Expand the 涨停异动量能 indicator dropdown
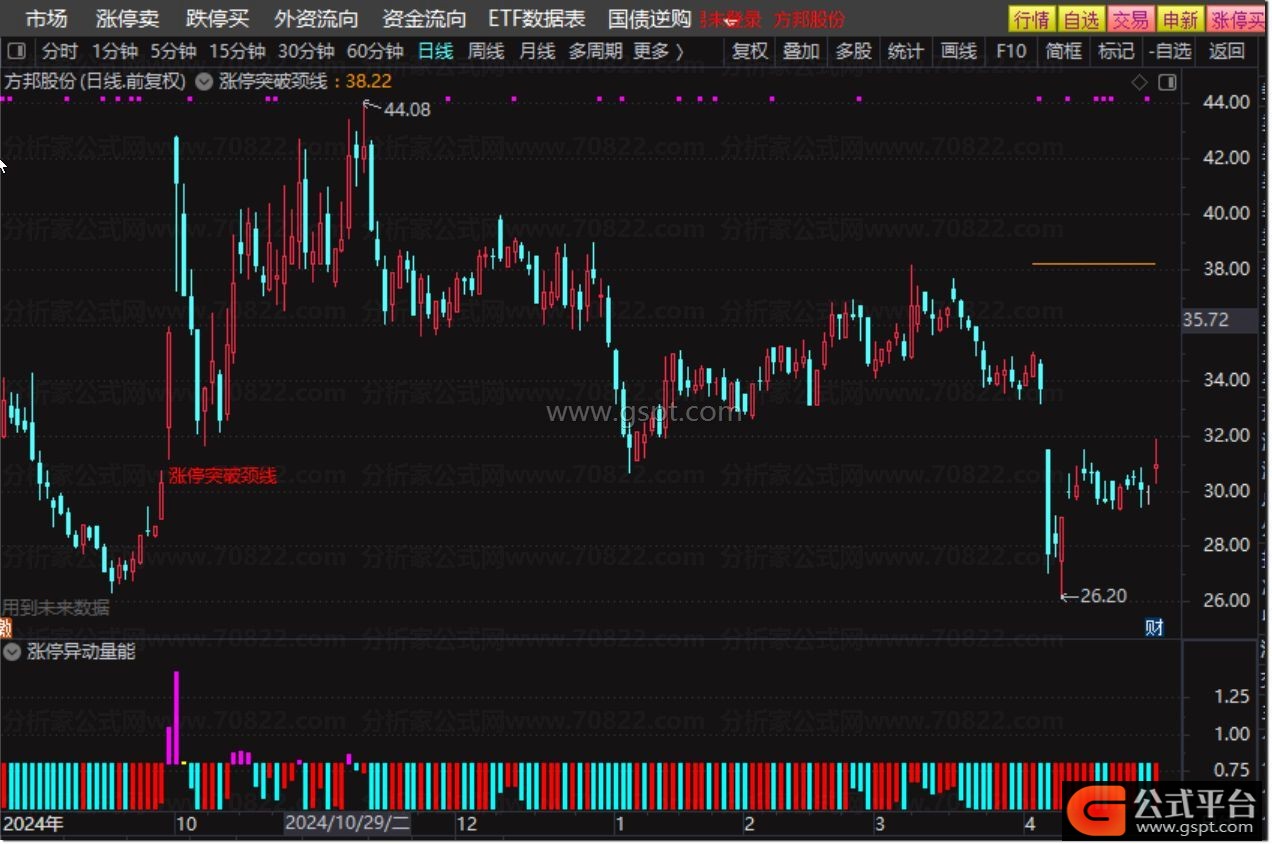The height and width of the screenshot is (844, 1272). point(13,652)
